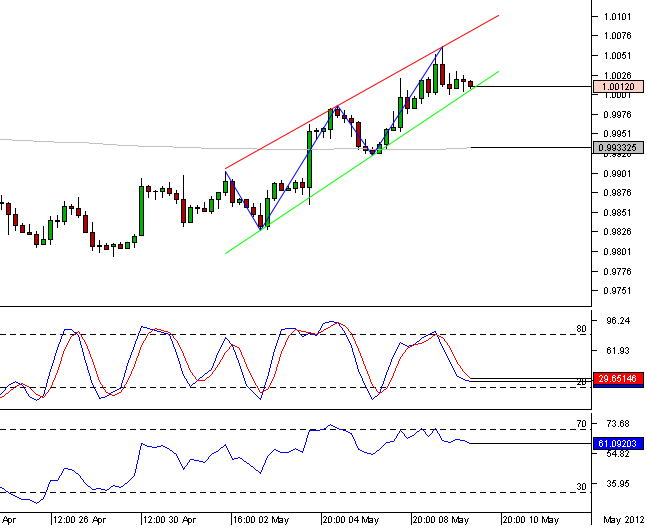Click the current price label 1.00120
647x529 pixels.
(x=618, y=87)
